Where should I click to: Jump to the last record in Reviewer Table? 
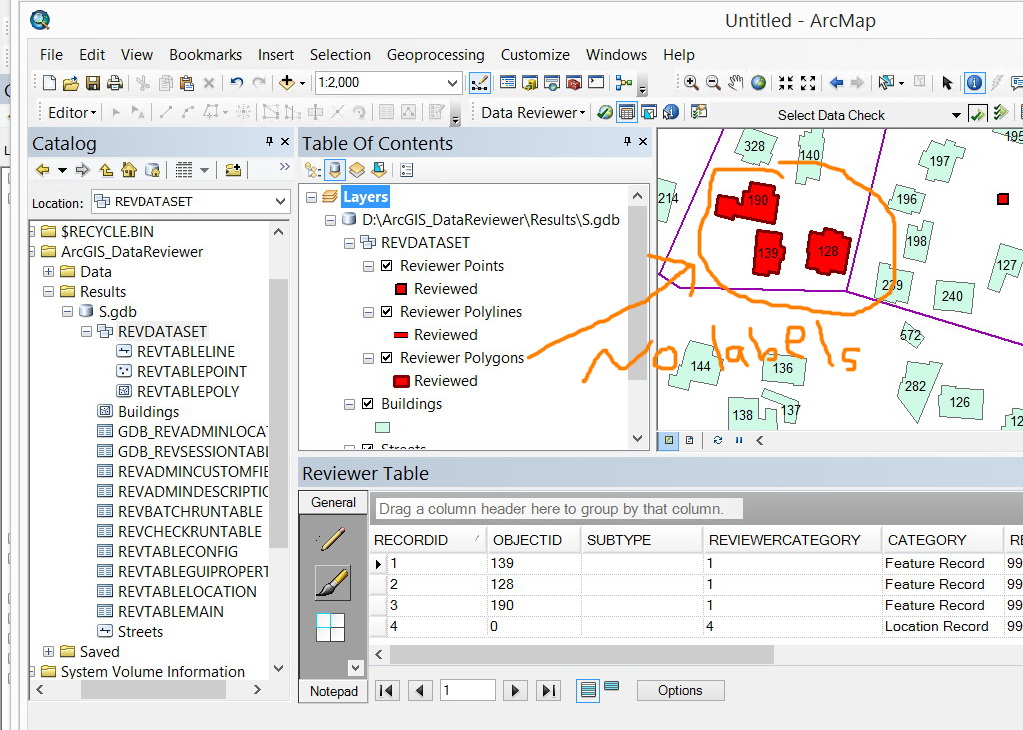tap(549, 690)
